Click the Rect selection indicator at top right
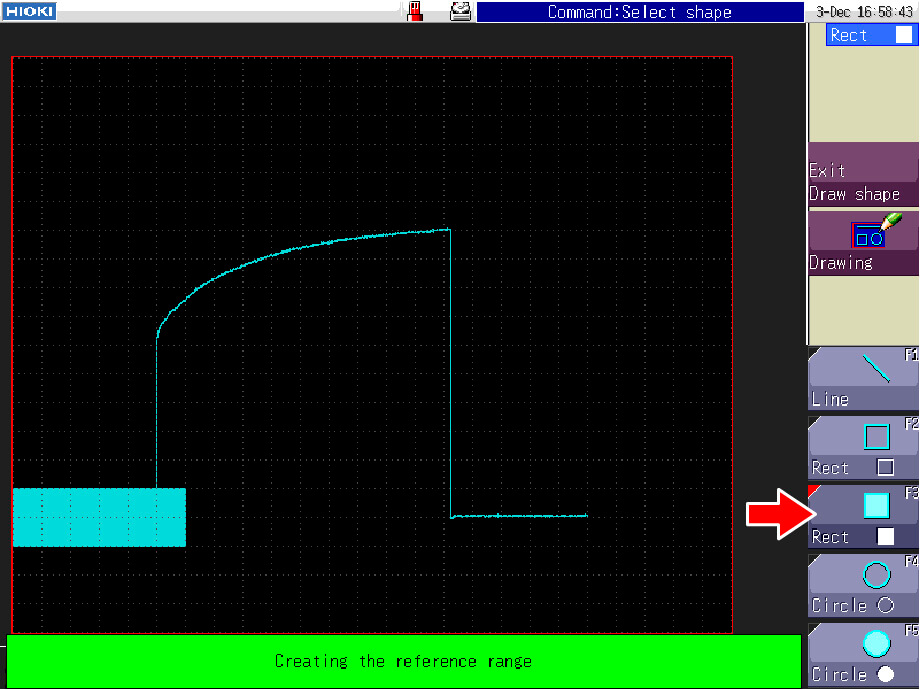This screenshot has height=690, width=920. tap(870, 35)
